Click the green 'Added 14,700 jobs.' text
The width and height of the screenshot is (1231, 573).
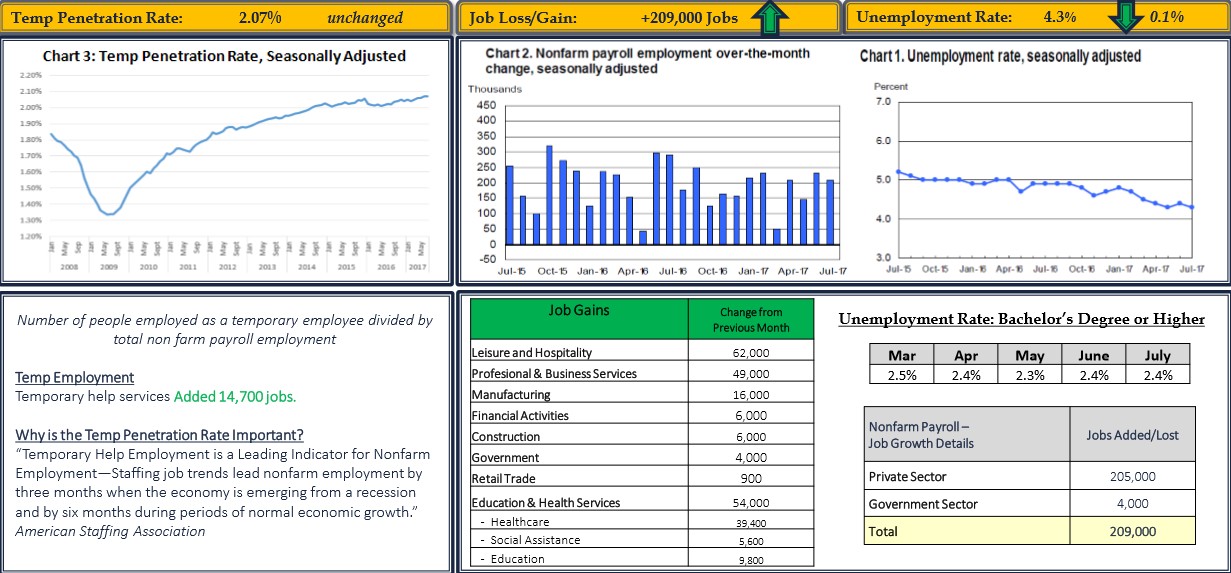click(x=235, y=396)
